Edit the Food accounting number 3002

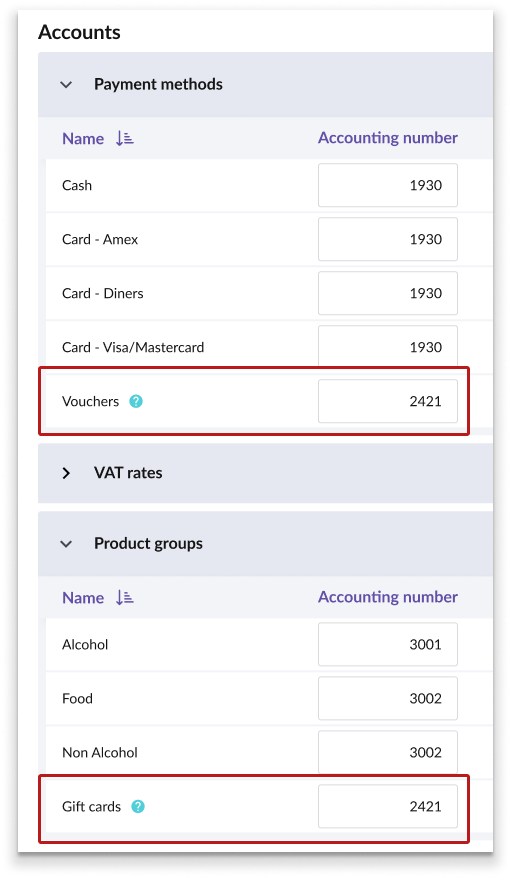[388, 698]
